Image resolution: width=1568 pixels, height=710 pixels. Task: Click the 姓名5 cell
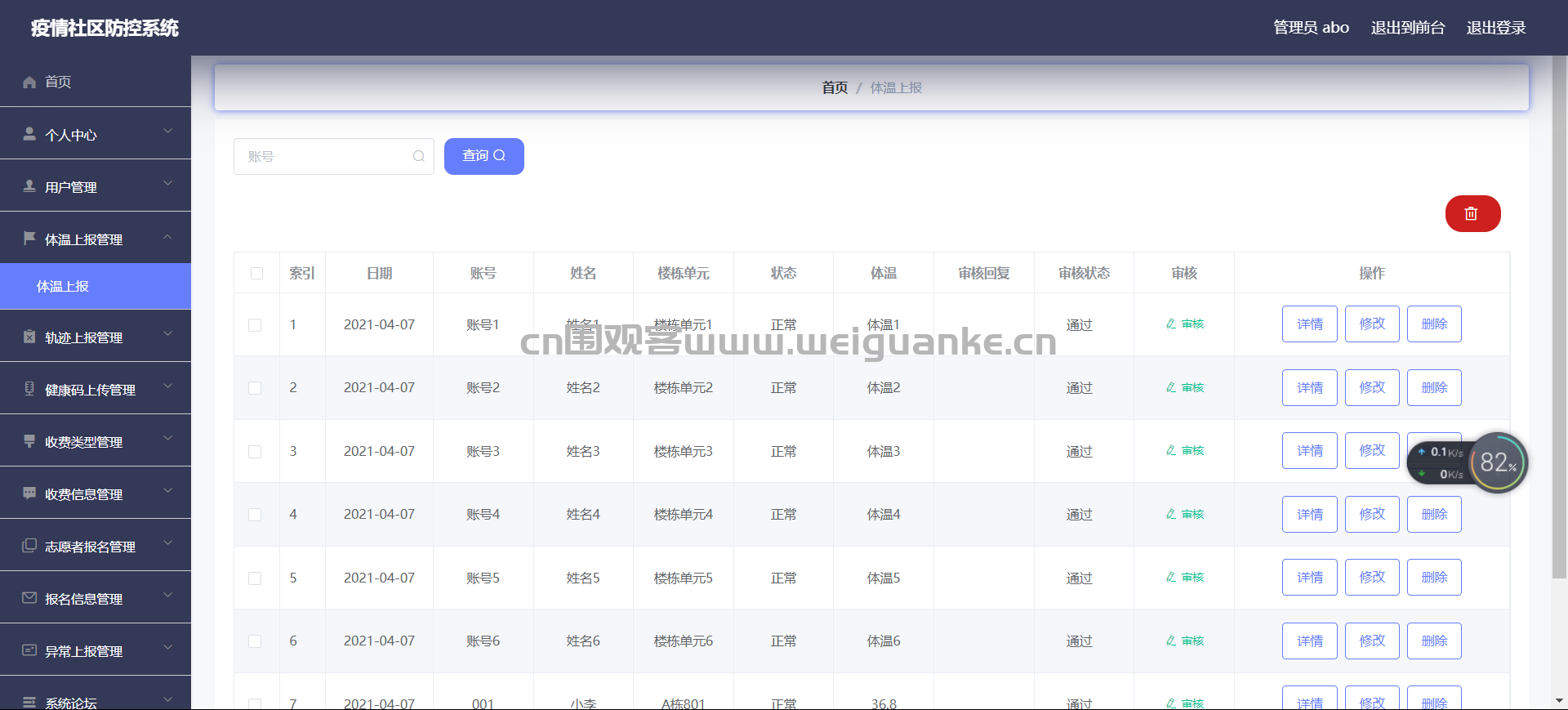(583, 578)
